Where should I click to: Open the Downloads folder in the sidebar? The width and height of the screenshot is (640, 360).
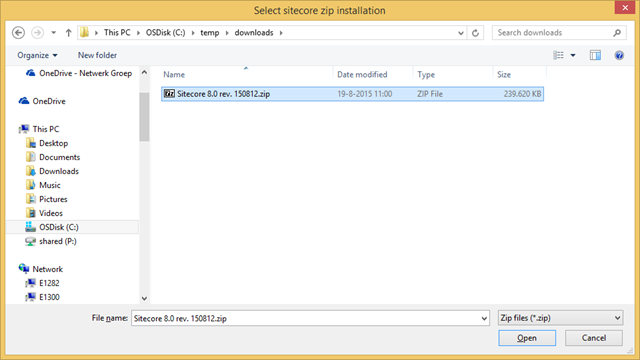click(x=59, y=171)
